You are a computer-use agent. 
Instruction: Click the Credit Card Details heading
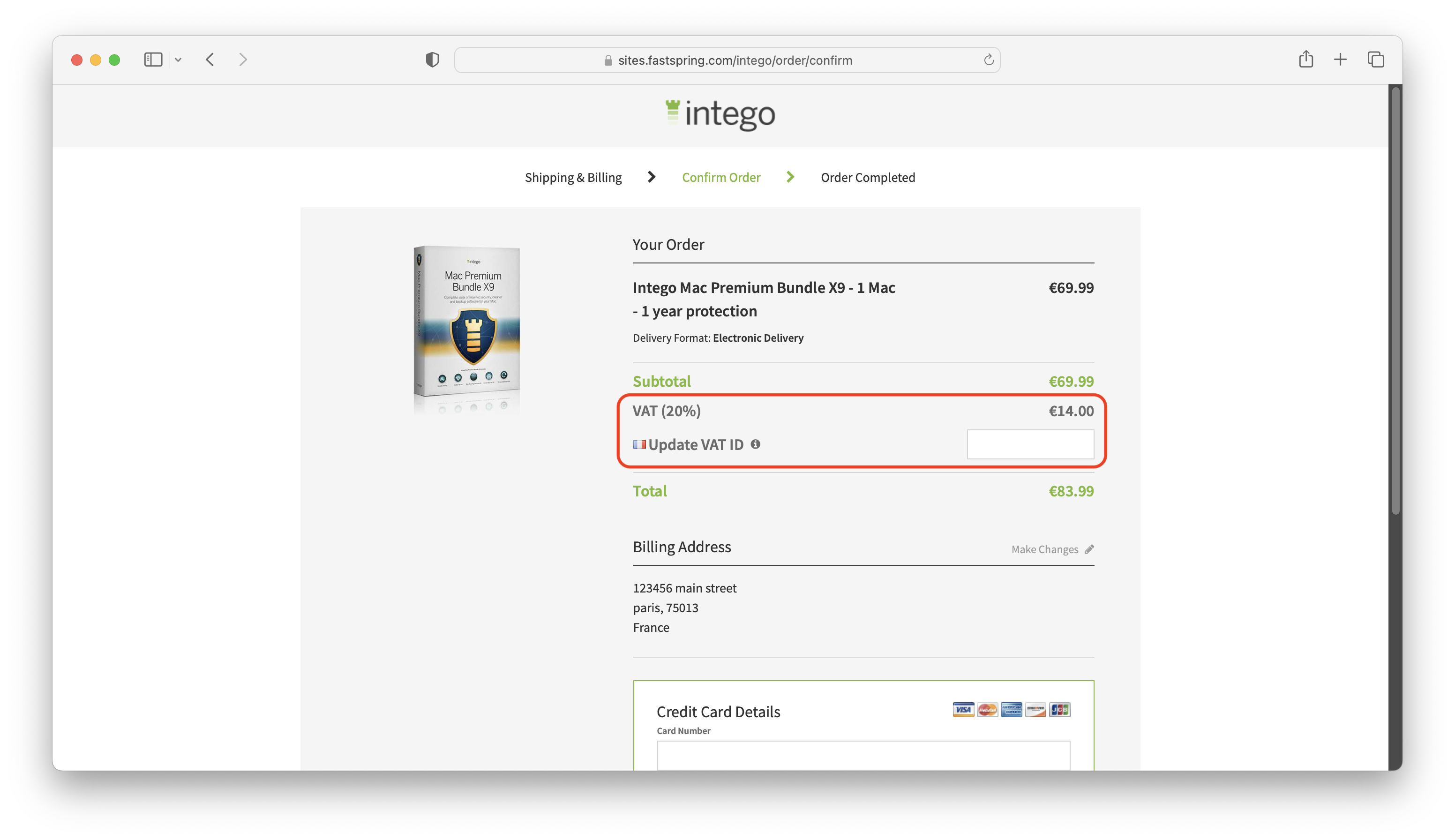pos(718,712)
